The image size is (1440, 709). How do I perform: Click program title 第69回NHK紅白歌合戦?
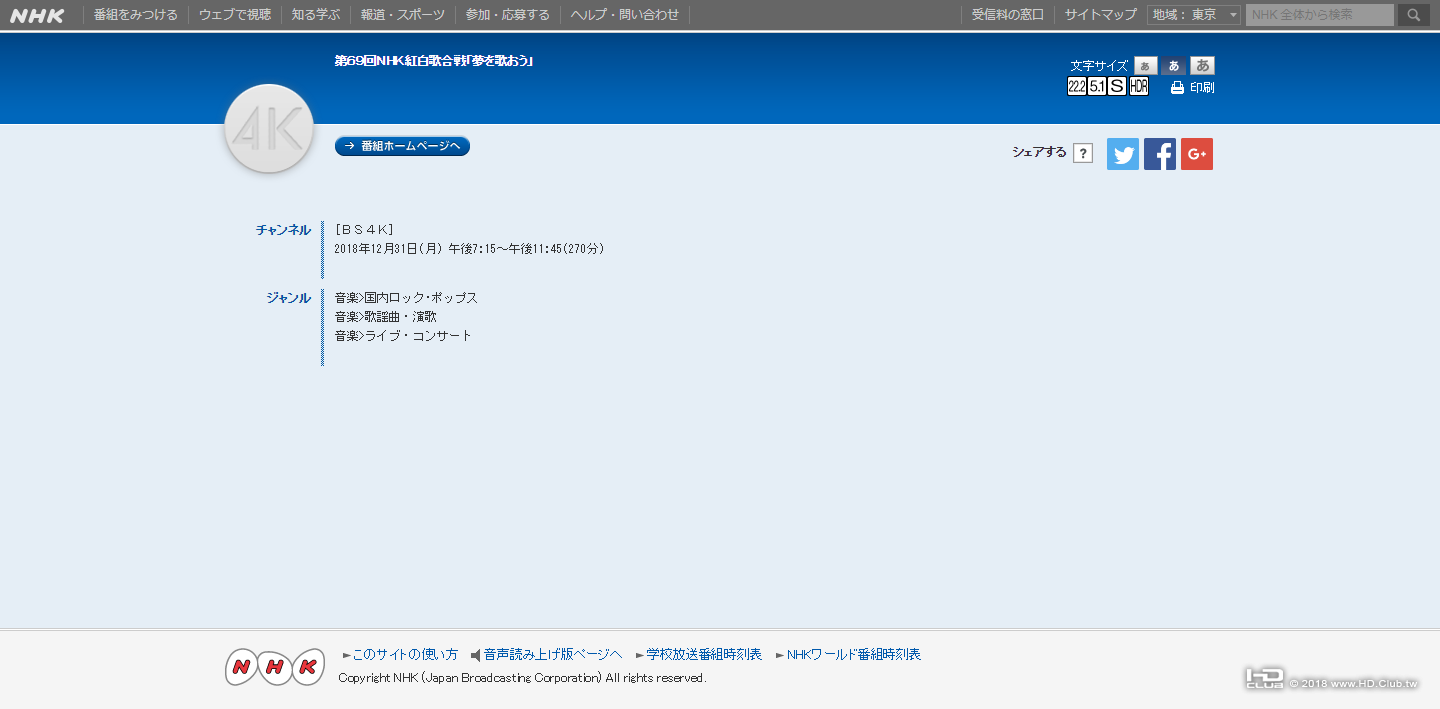[x=434, y=61]
